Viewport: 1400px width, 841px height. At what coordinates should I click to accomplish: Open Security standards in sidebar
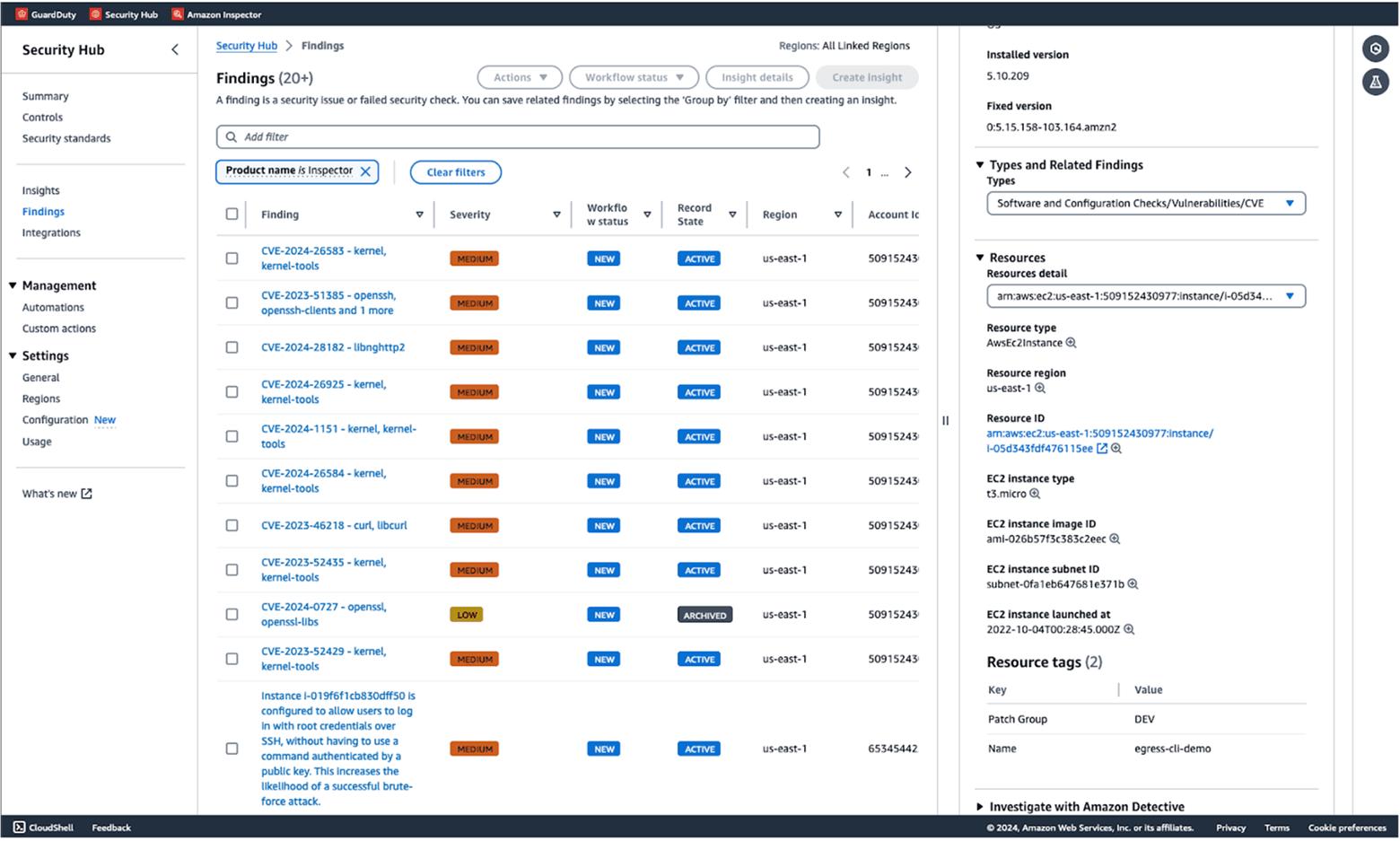66,138
